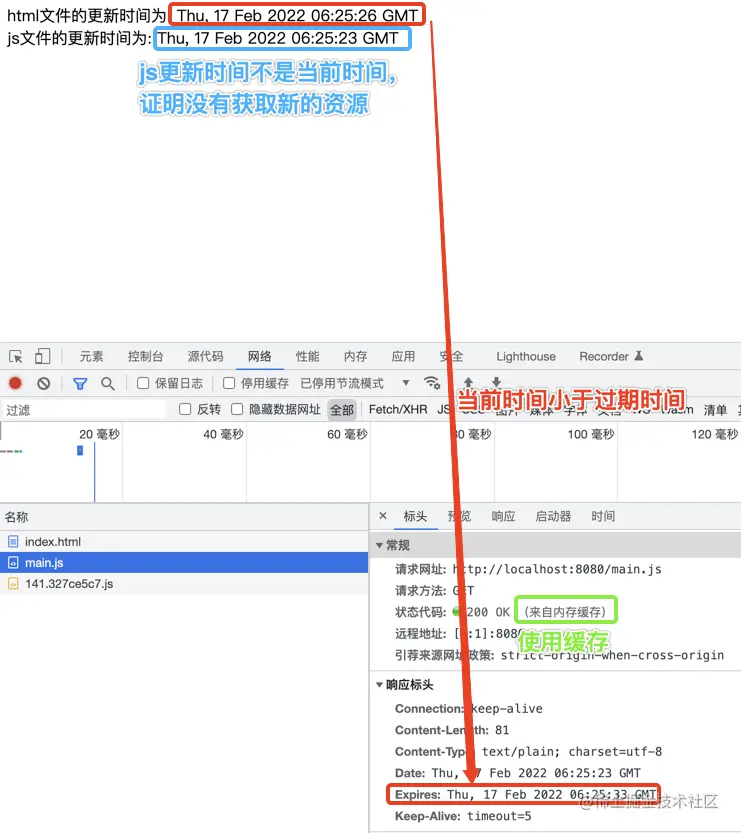Click the Keep-Alive: timeout=5 header
The width and height of the screenshot is (741, 833).
point(463,816)
